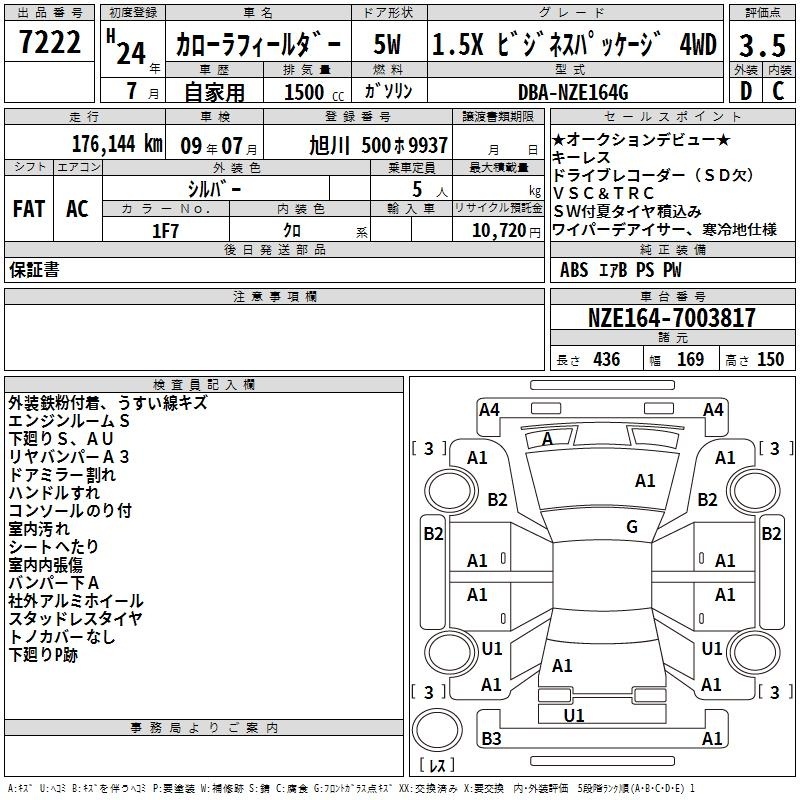800x800 pixels.
Task: Click the damage code legend line
Action: coord(352,788)
